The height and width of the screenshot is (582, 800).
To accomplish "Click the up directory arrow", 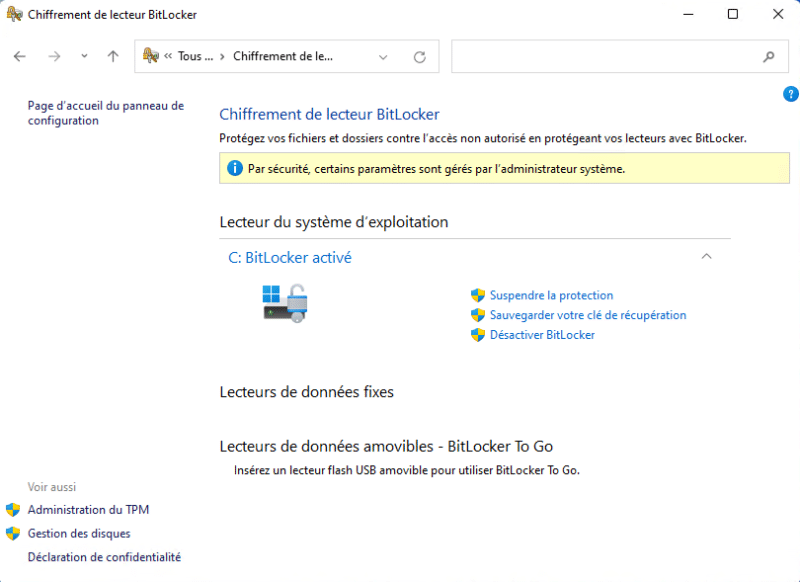I will click(x=113, y=57).
